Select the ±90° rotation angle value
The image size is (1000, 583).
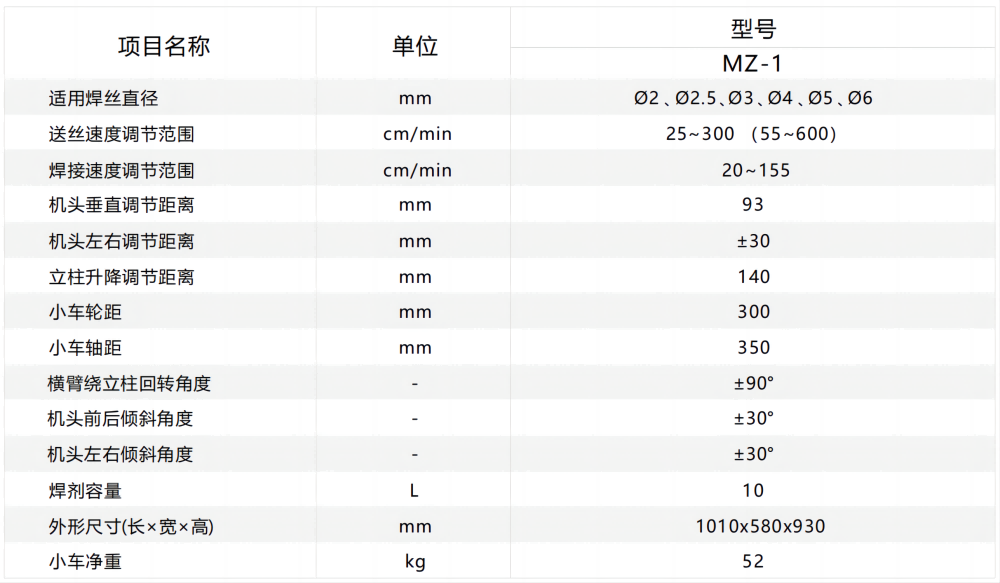tap(753, 383)
